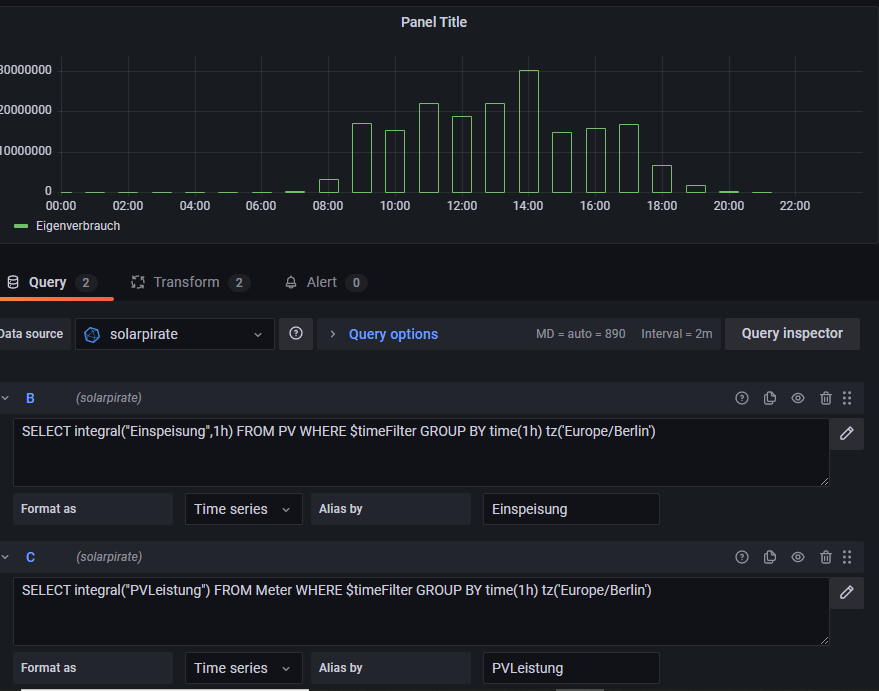This screenshot has width=879, height=691.
Task: Open data source help icon
Action: coord(296,334)
